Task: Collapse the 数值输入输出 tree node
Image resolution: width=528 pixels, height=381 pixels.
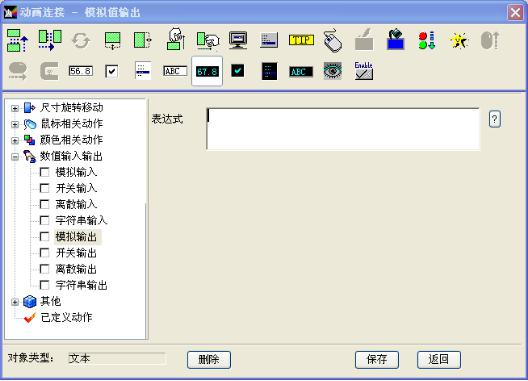Action: click(x=14, y=157)
